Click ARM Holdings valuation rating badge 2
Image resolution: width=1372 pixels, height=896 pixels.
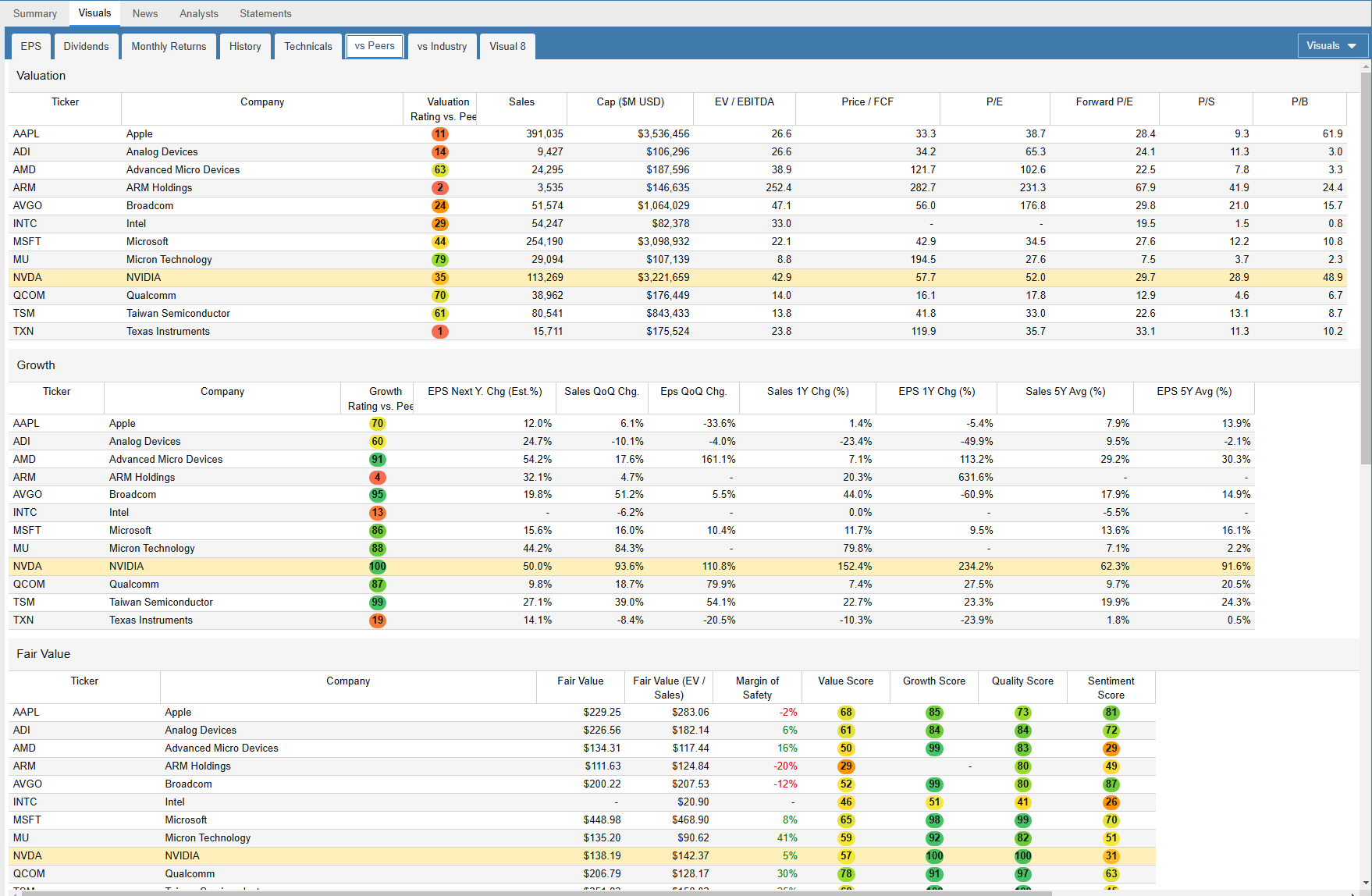pyautogui.click(x=440, y=188)
